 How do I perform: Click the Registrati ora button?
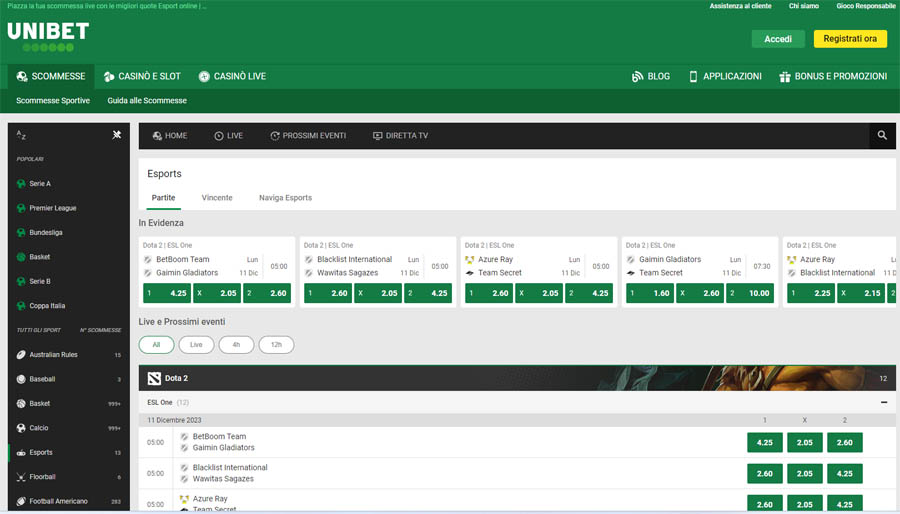coord(850,38)
